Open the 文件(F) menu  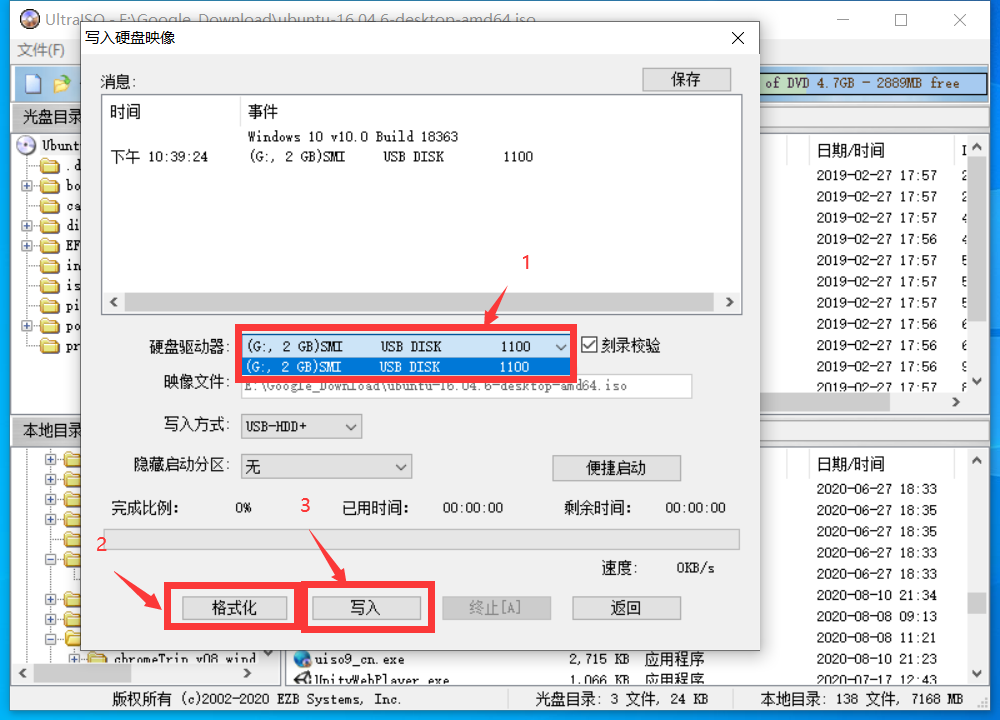coord(41,50)
